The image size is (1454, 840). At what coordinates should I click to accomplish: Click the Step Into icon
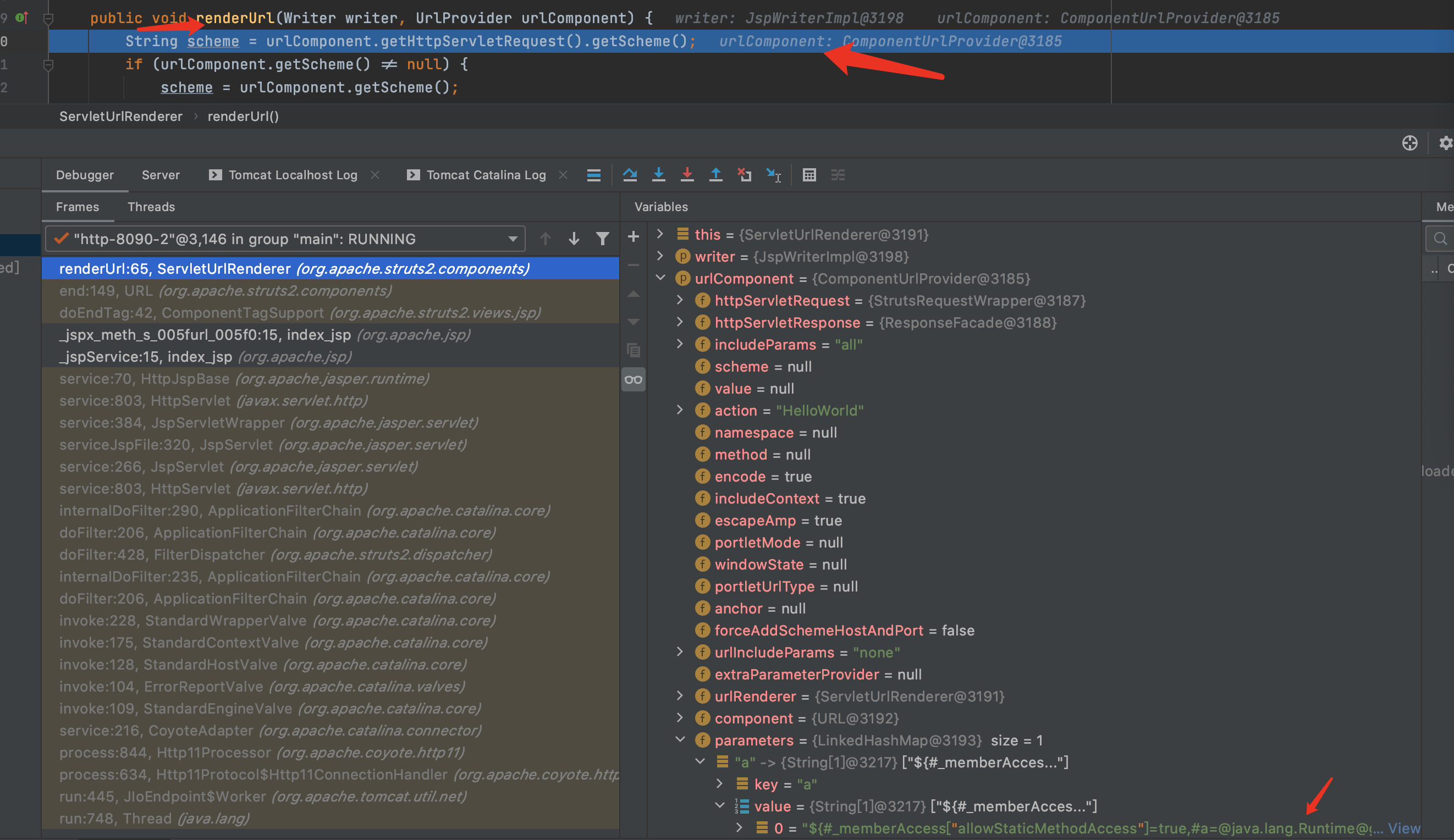click(x=658, y=175)
